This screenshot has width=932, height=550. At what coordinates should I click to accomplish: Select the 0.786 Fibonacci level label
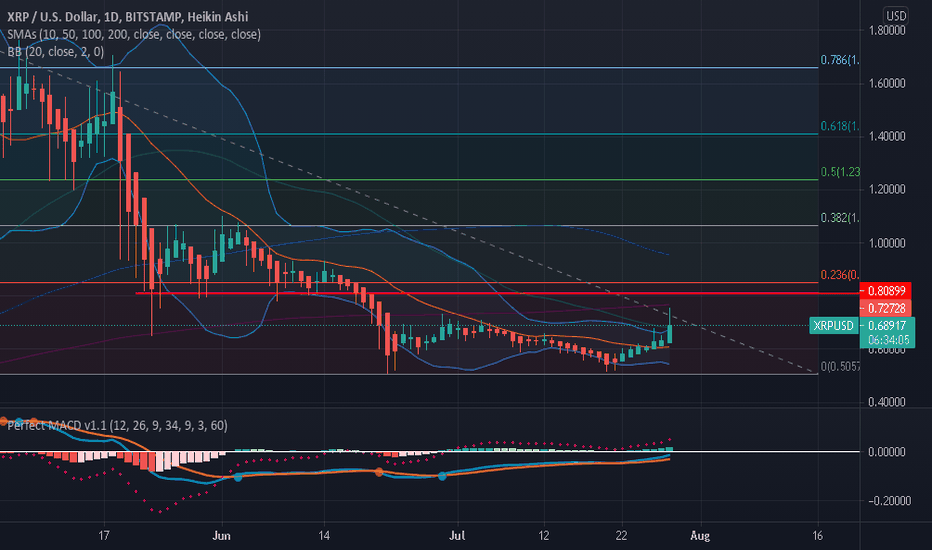click(840, 60)
